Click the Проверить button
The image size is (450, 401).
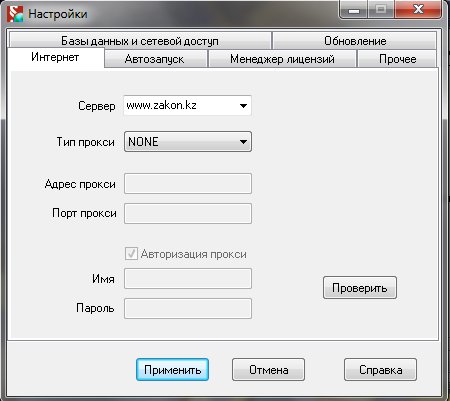click(360, 287)
